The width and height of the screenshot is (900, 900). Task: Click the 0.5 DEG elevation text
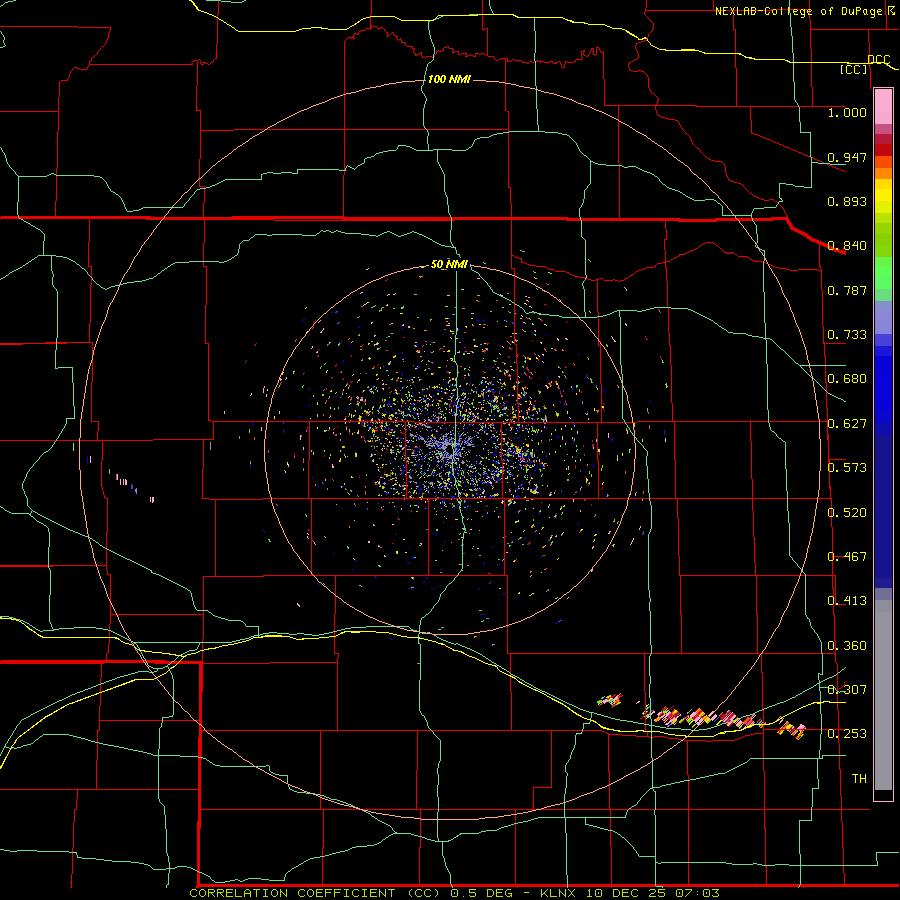[480, 893]
